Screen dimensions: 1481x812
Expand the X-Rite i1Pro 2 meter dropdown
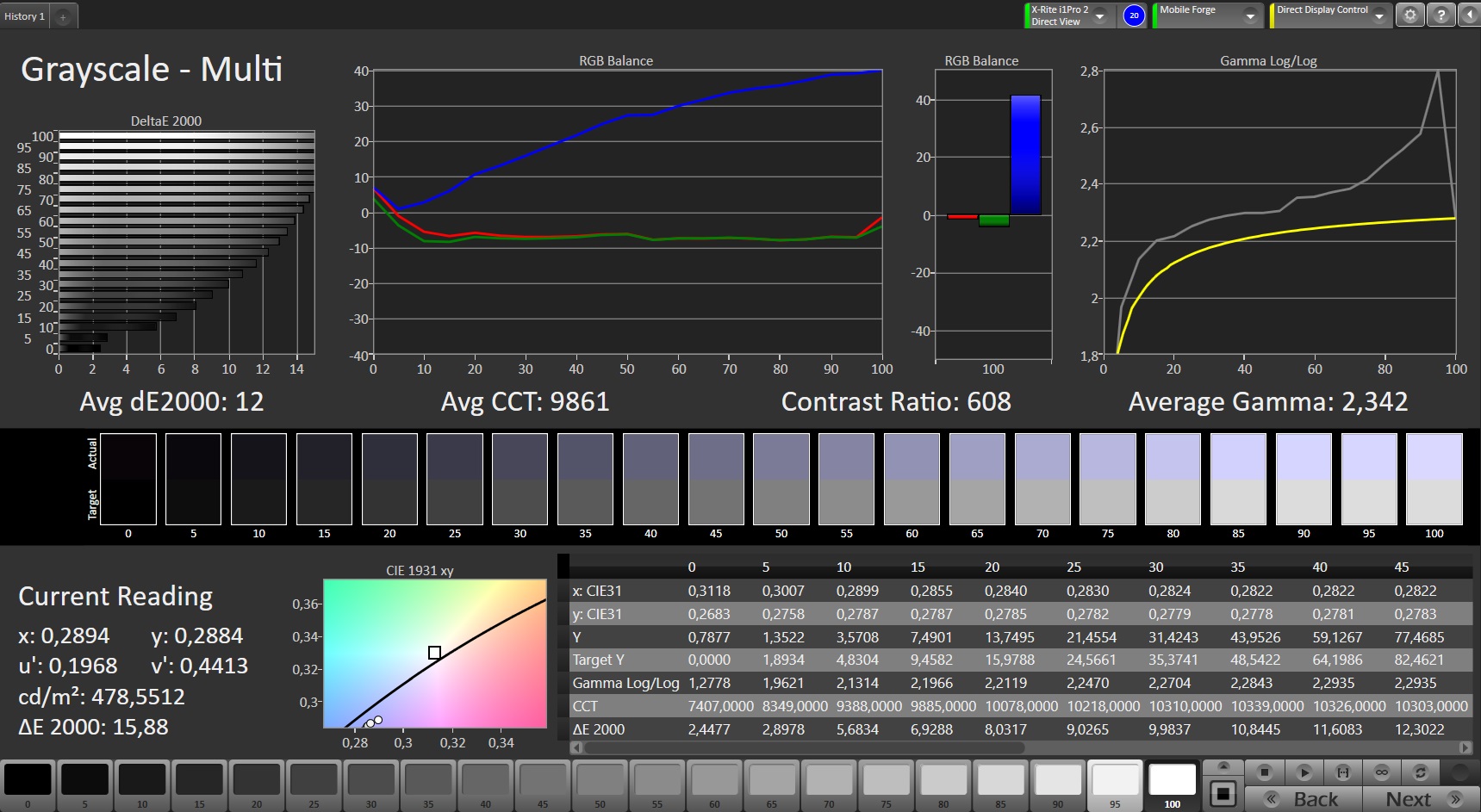[1099, 16]
